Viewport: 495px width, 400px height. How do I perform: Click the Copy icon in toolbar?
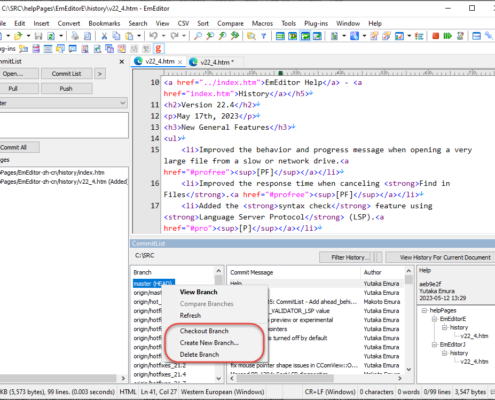coord(116,36)
